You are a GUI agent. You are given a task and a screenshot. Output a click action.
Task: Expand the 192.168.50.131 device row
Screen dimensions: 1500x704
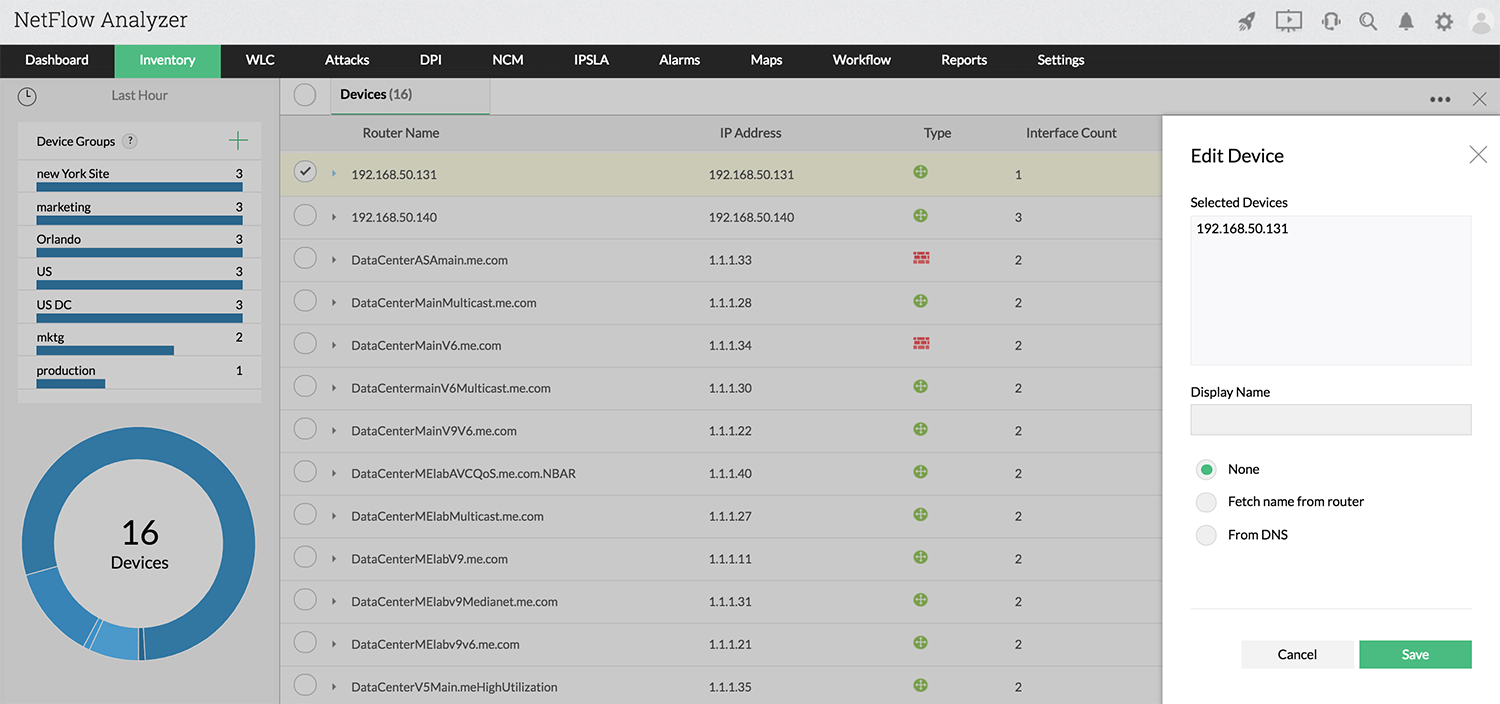pos(334,174)
